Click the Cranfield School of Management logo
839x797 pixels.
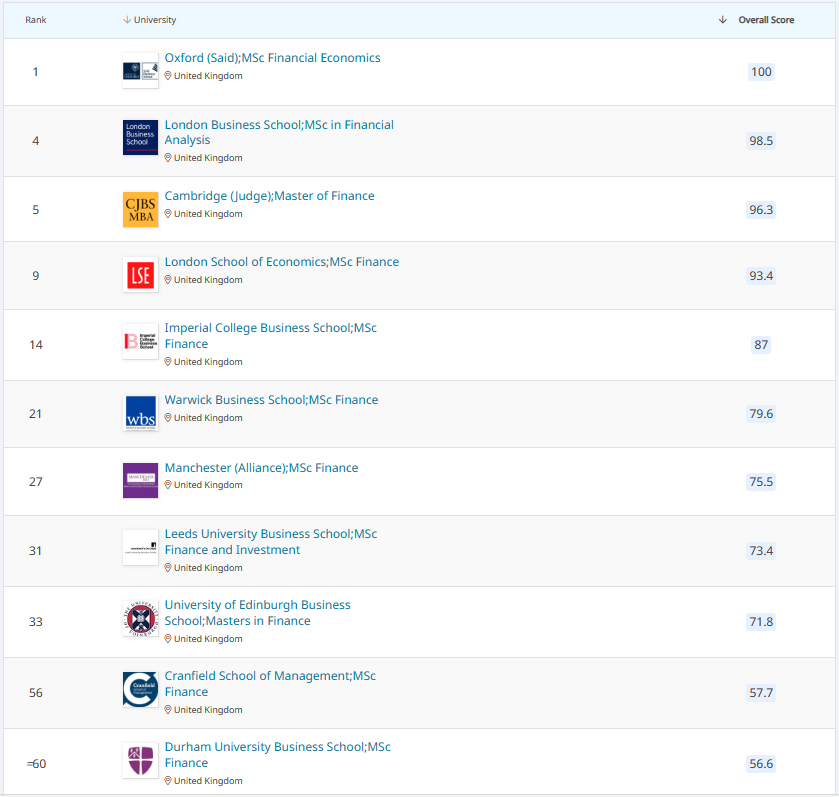click(x=140, y=689)
